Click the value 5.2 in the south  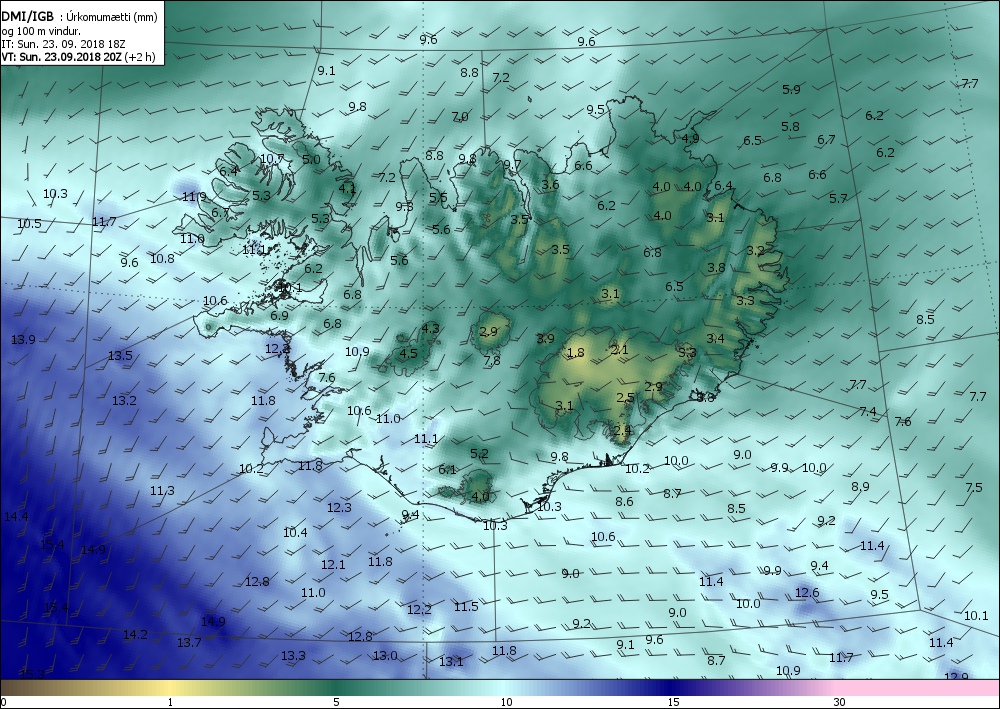pyautogui.click(x=479, y=453)
